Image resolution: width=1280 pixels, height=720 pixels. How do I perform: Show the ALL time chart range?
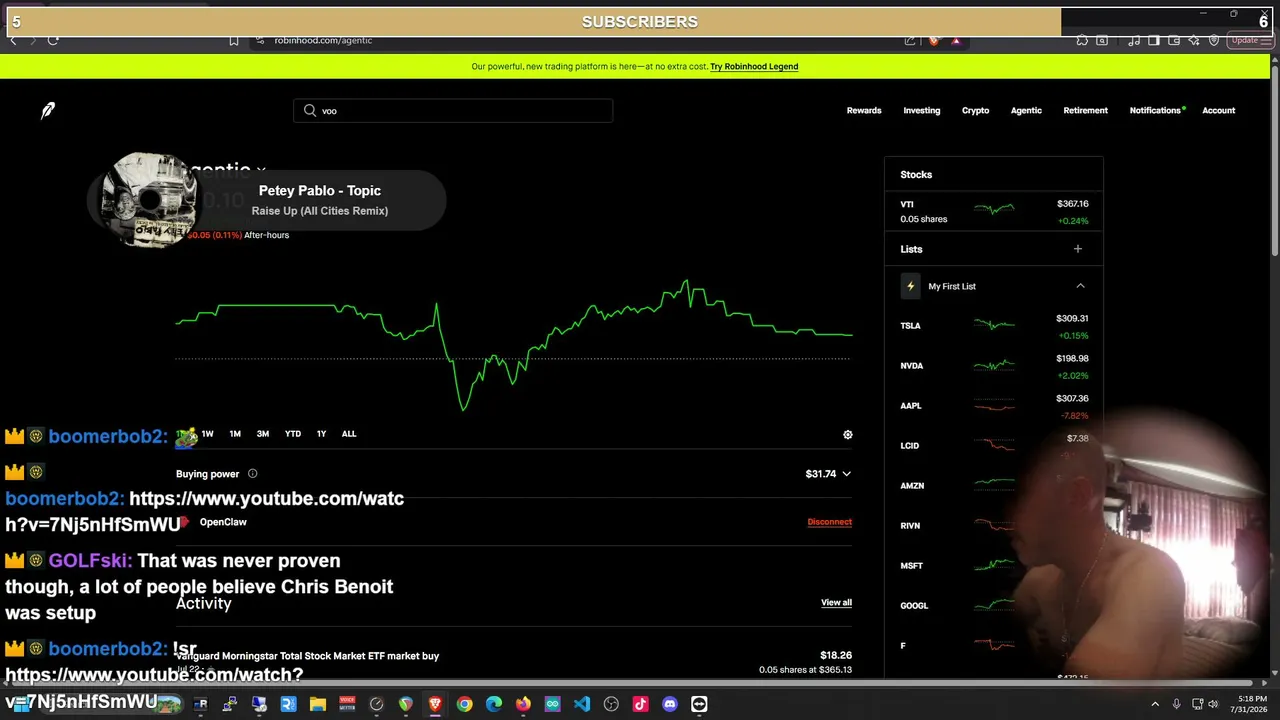point(349,434)
